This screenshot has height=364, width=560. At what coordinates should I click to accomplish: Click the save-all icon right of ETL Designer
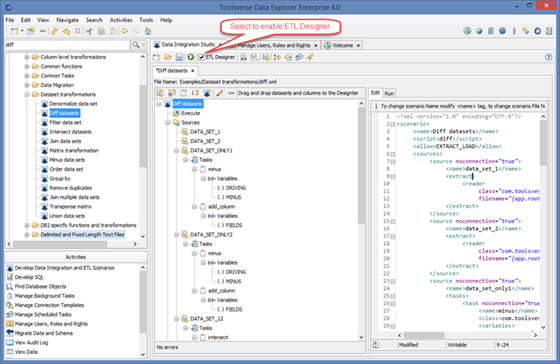click(x=254, y=57)
